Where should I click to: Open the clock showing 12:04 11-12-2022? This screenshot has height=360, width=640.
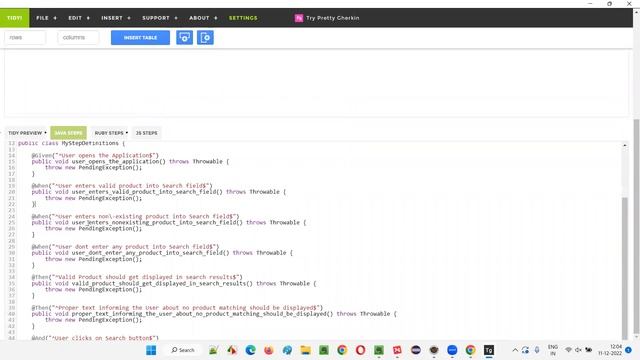click(610, 350)
